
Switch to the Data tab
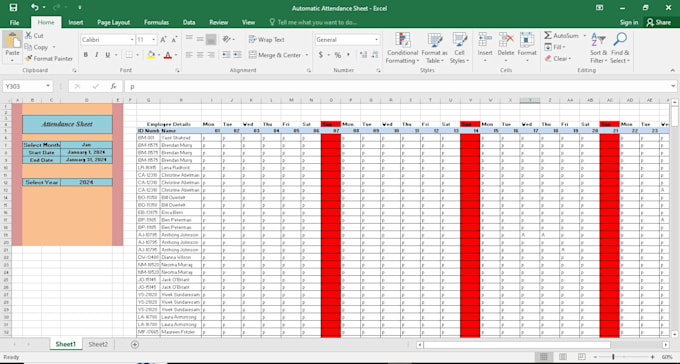[189, 23]
